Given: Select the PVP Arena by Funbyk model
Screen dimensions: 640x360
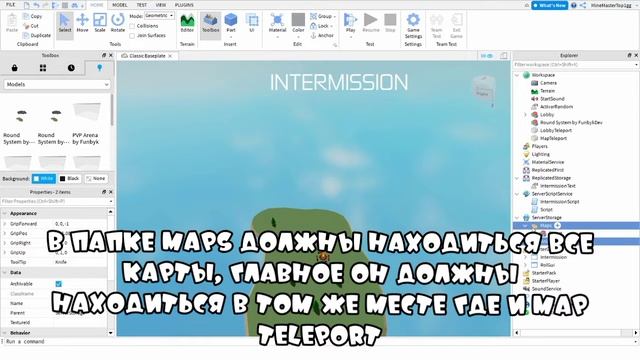Looking at the screenshot, I should 87,123.
